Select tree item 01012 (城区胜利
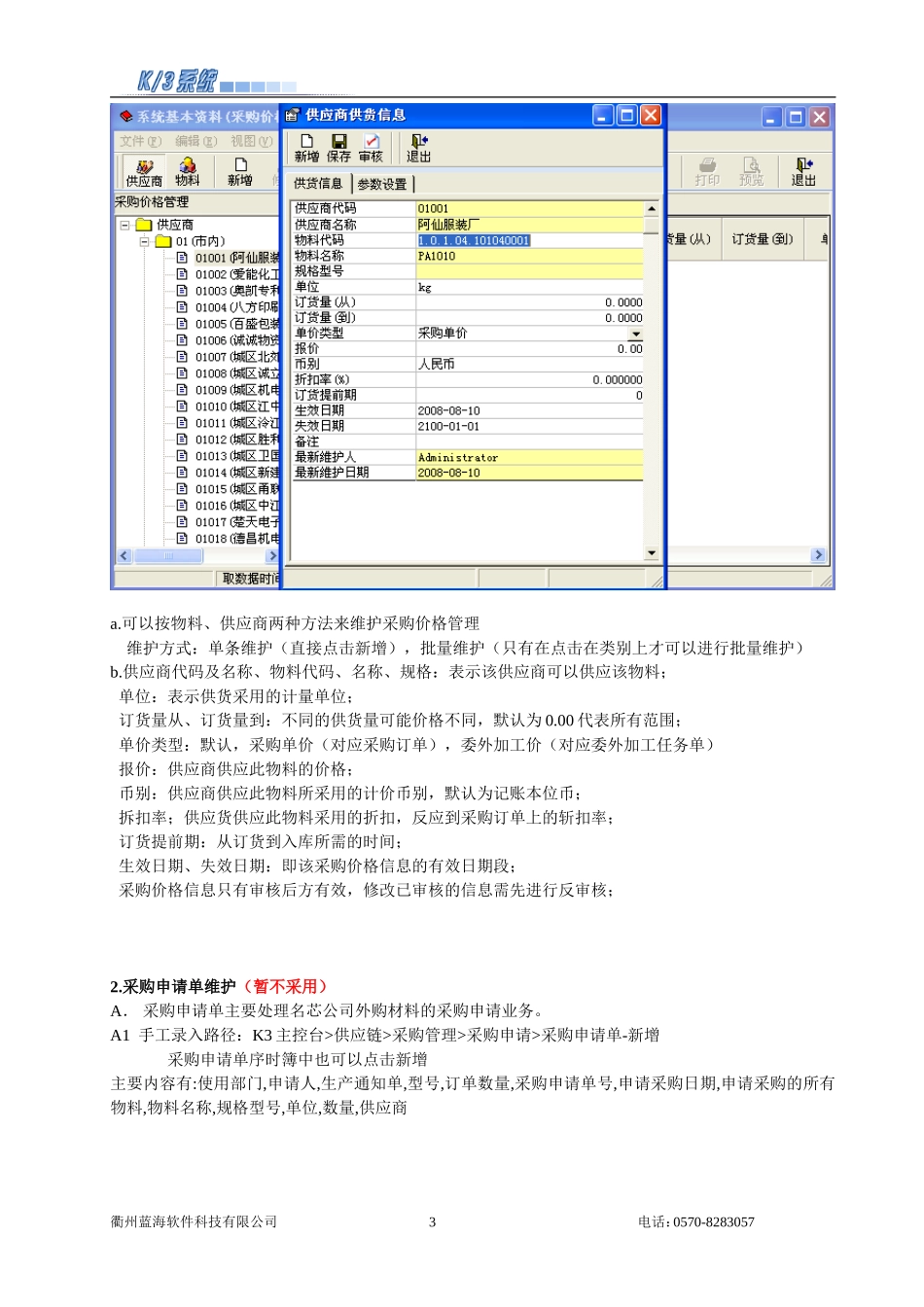924x1307 pixels. click(x=237, y=440)
